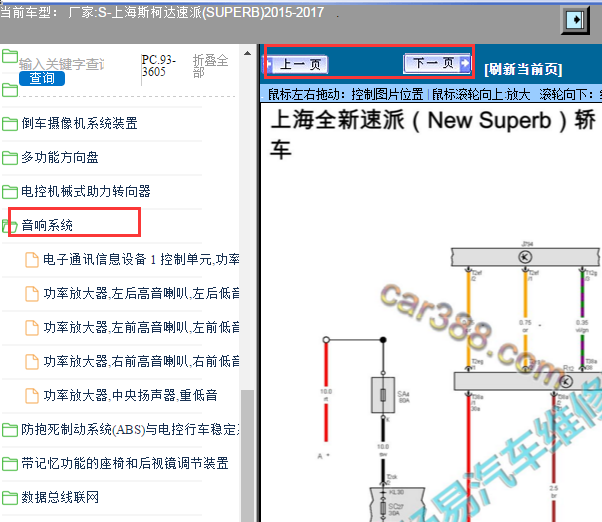
Task: Click the mouse usage hint bar text
Action: click(433, 94)
